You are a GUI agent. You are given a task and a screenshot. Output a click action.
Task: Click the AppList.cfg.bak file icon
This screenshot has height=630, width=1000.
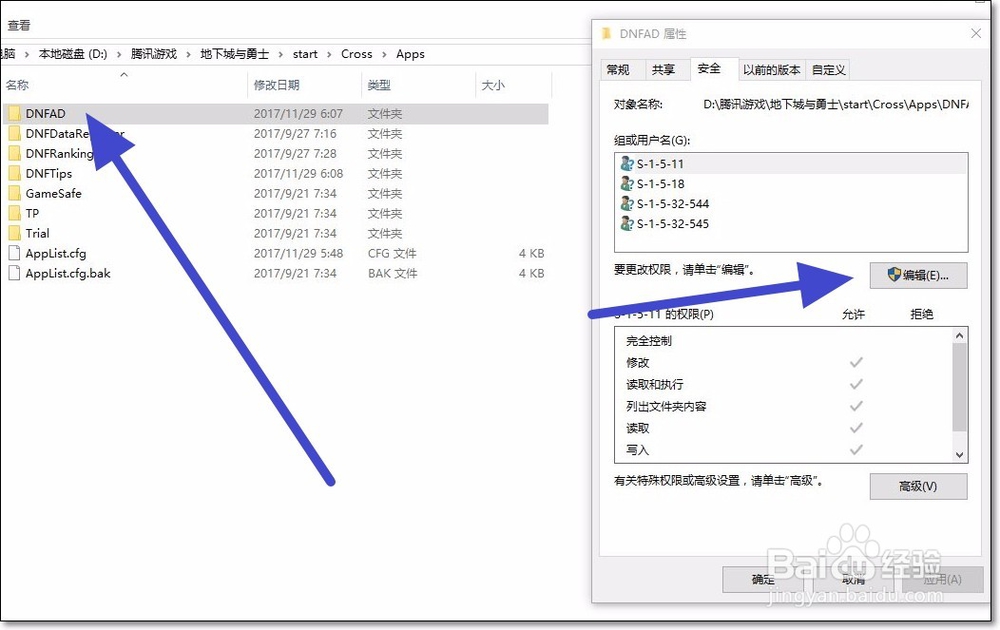[14, 273]
